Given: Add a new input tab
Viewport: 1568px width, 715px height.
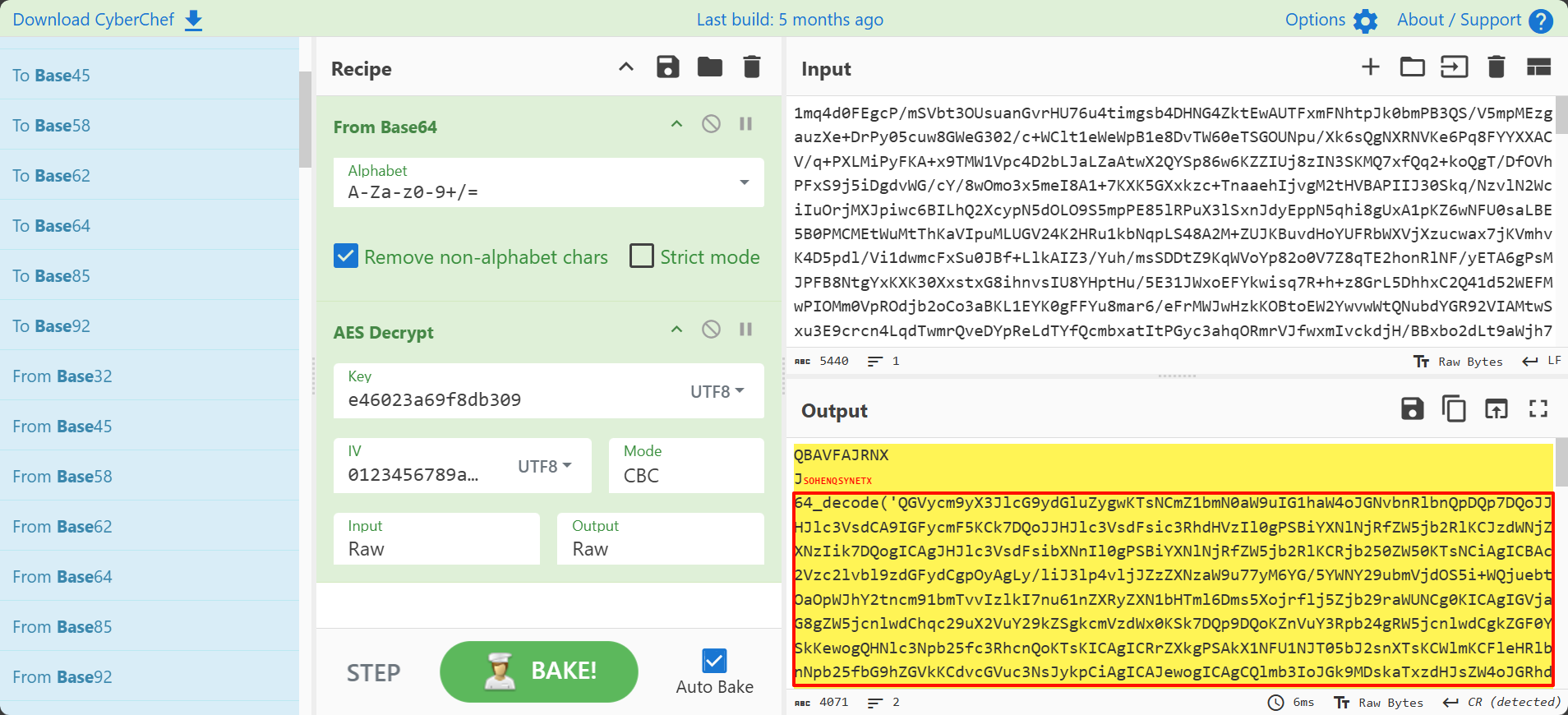Looking at the screenshot, I should pos(1370,67).
